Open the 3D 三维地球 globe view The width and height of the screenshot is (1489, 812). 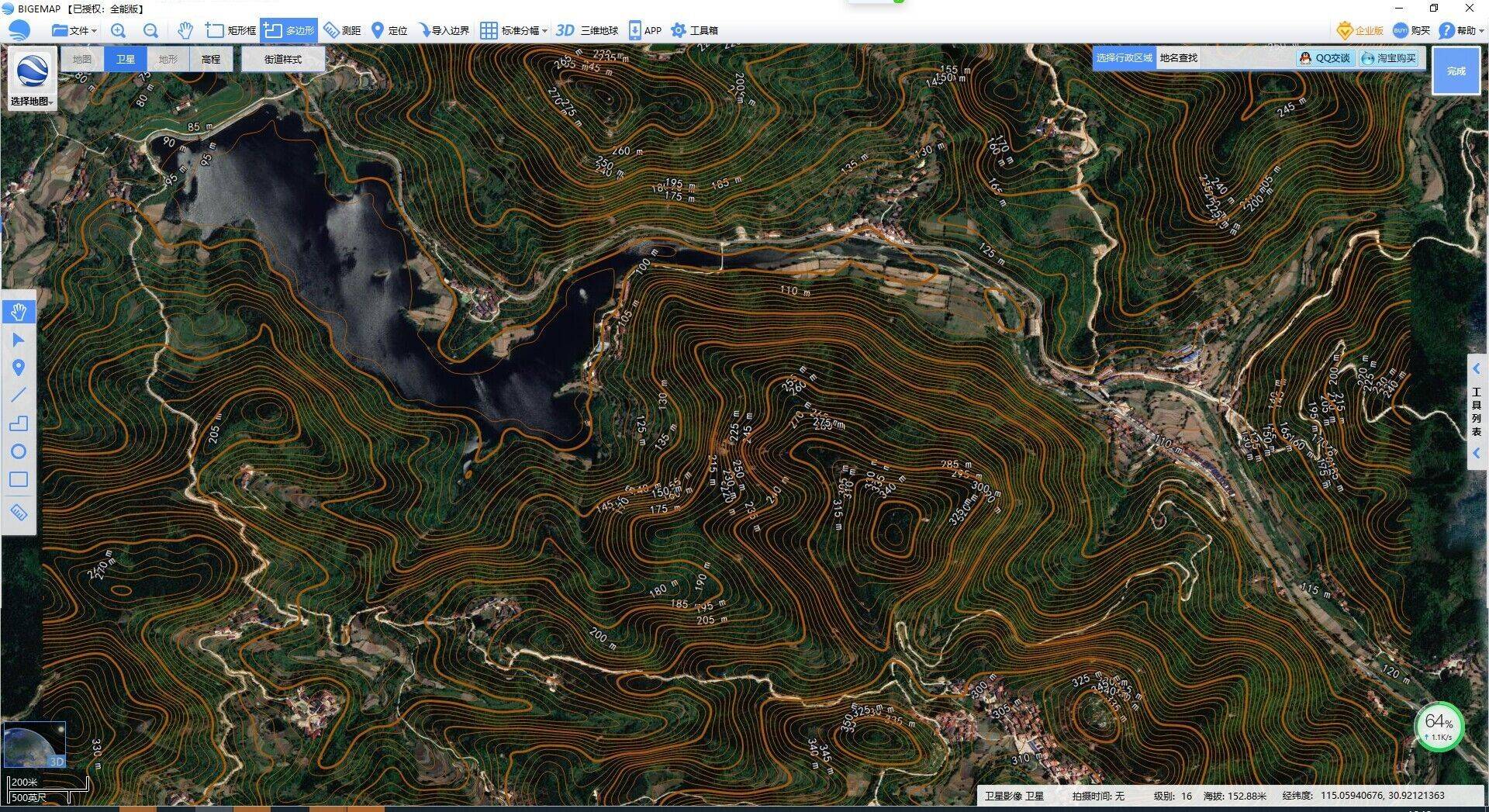(x=587, y=30)
